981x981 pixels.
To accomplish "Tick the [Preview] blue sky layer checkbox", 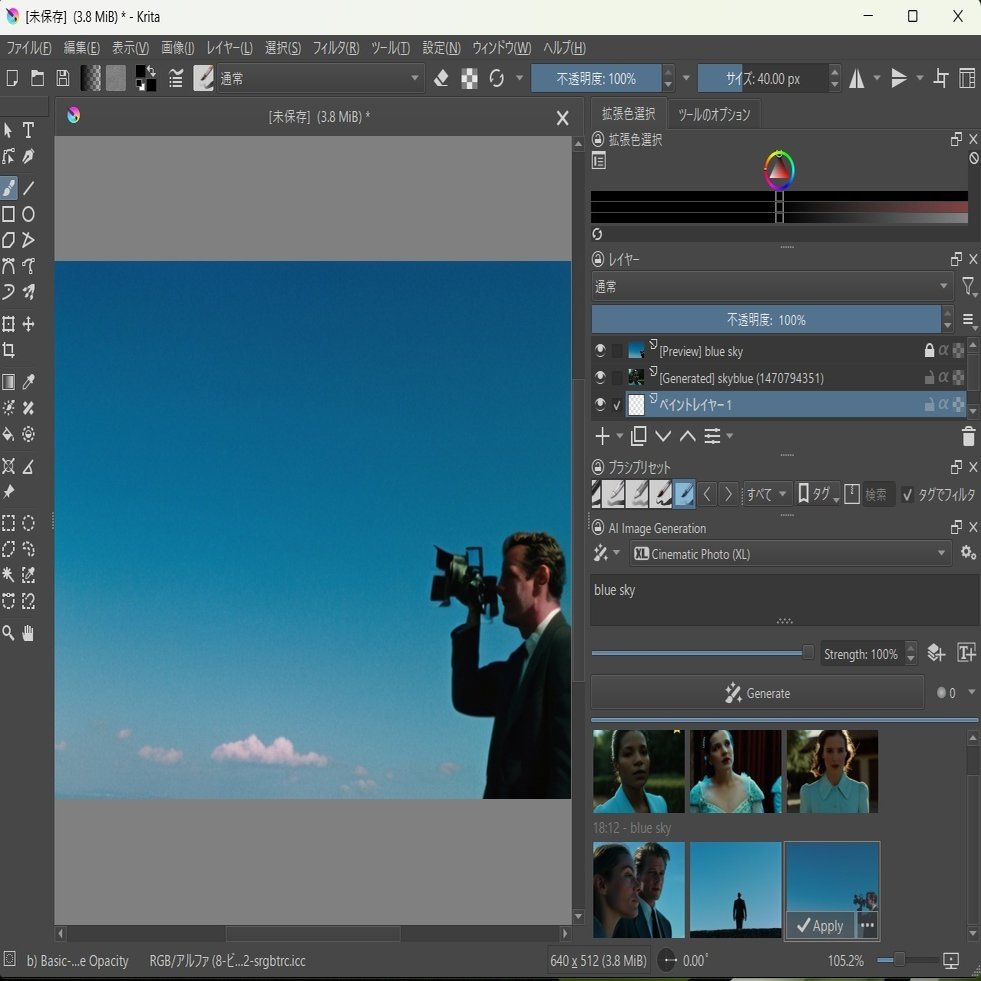I will (x=618, y=351).
